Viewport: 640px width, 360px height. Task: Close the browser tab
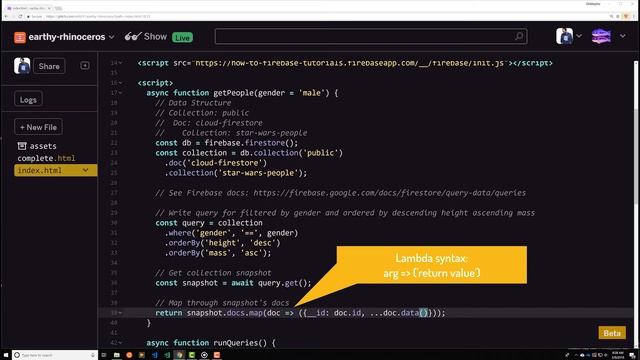[x=49, y=8]
